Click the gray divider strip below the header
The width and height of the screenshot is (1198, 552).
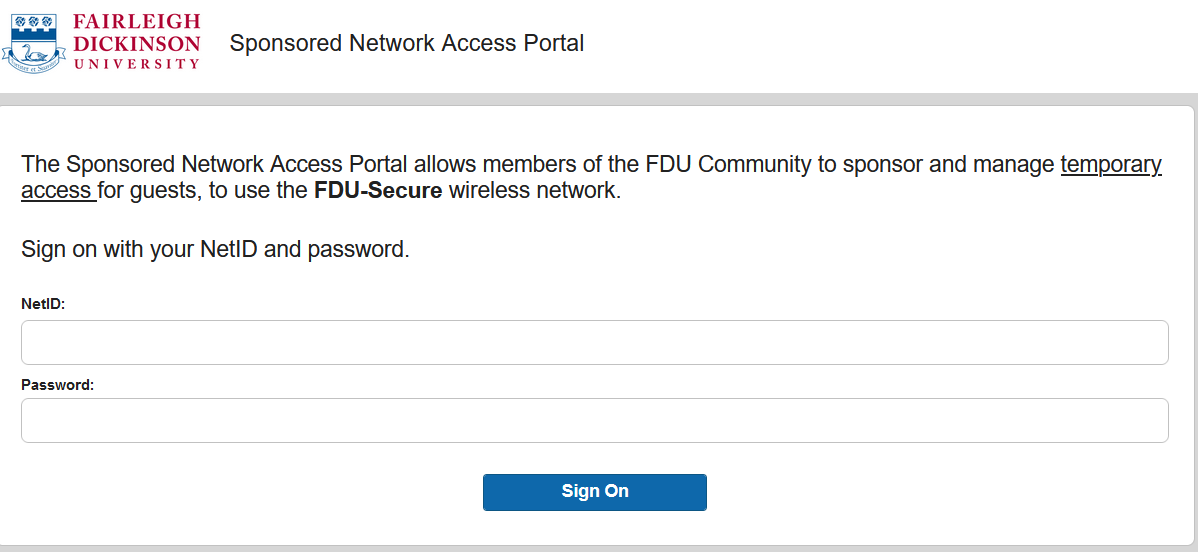point(599,99)
